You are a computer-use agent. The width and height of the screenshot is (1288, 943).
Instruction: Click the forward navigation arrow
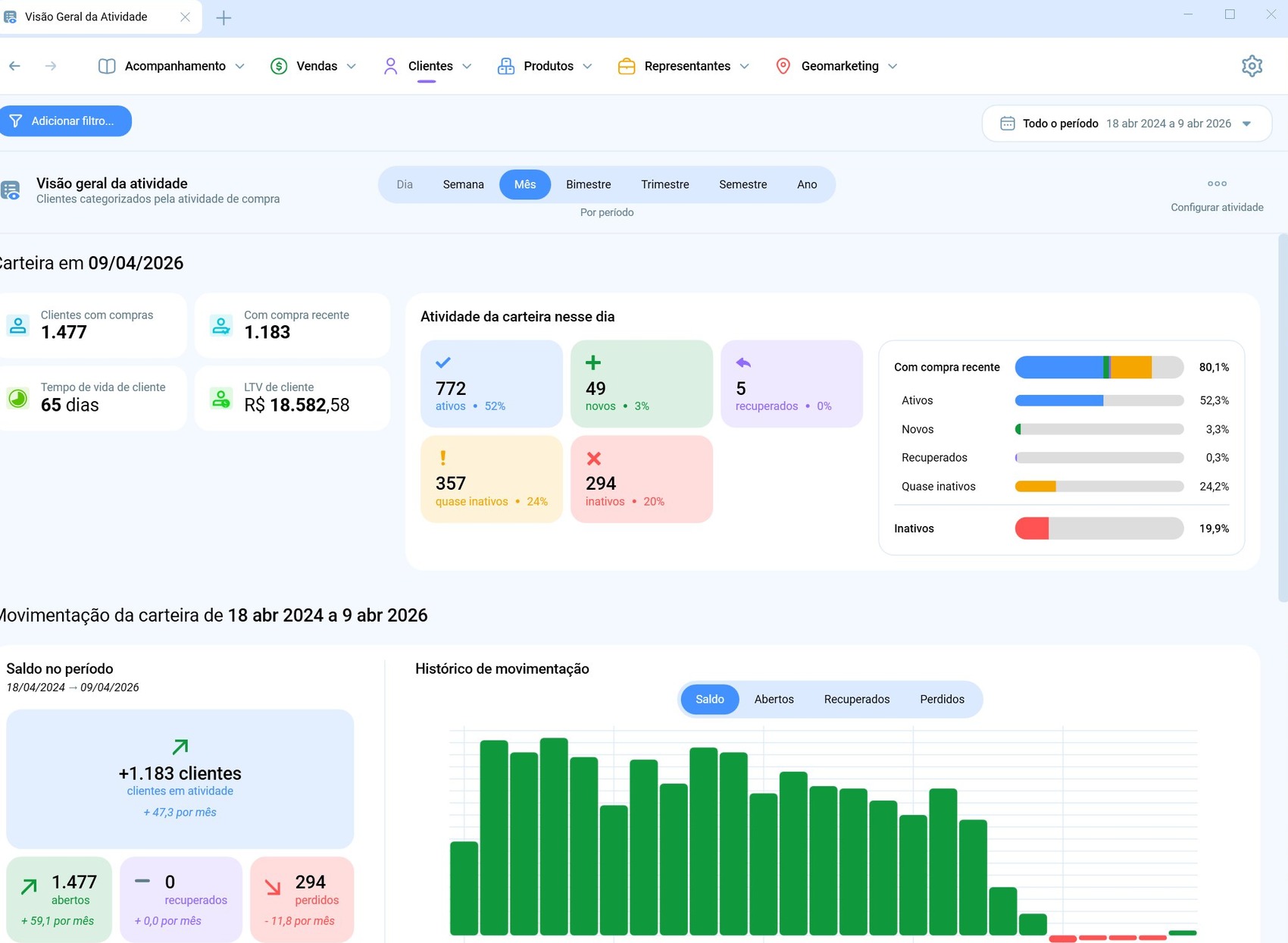coord(51,66)
